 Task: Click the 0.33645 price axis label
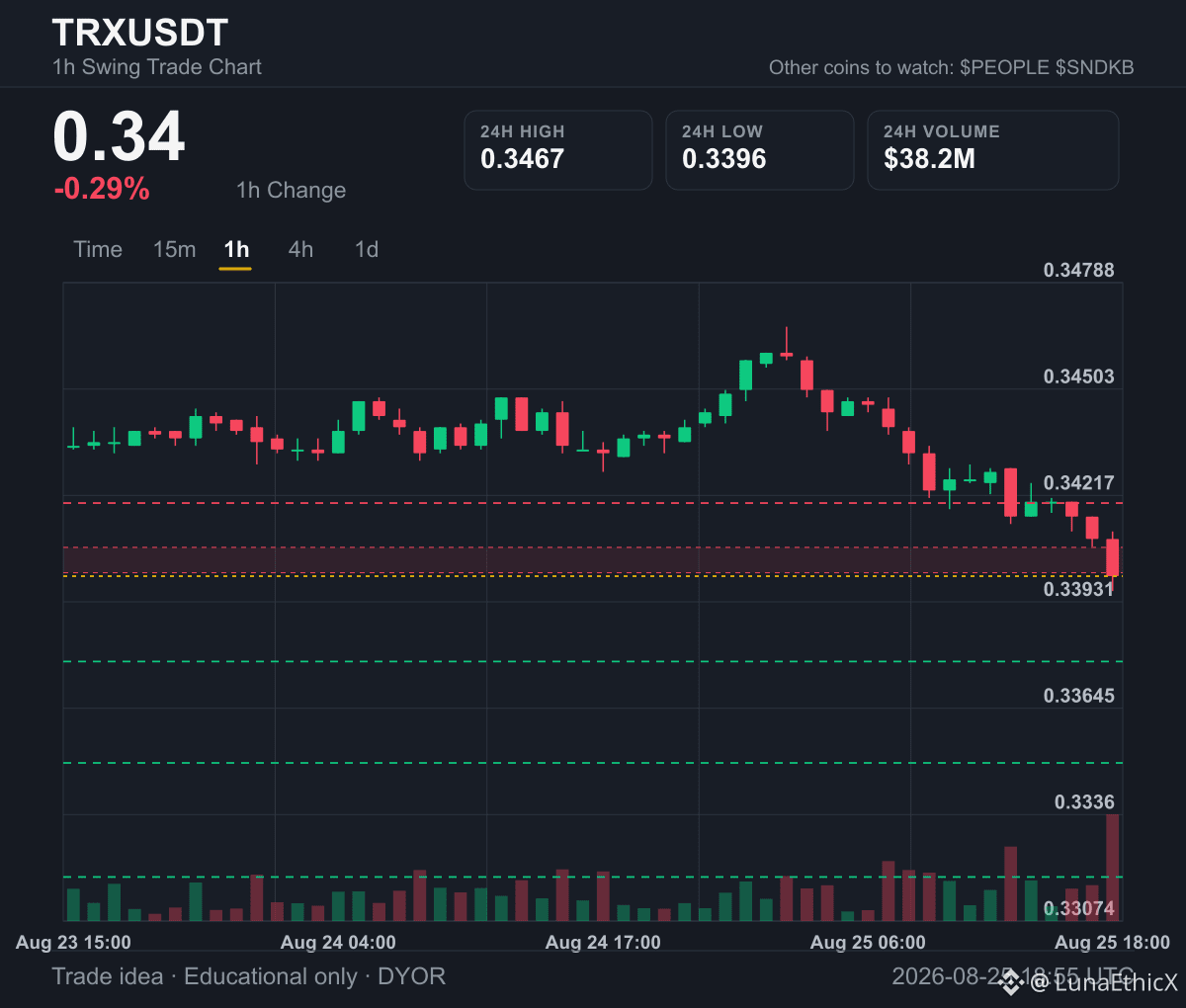[1078, 696]
